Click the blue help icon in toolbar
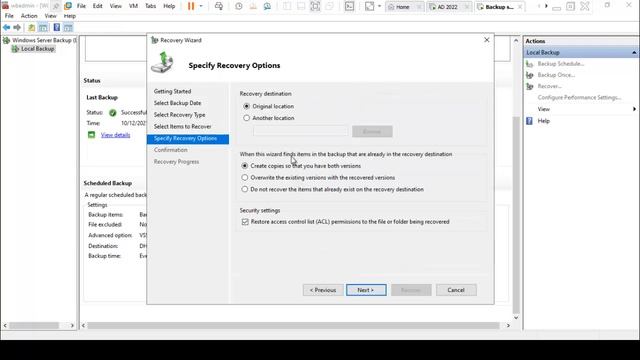Screen dimensions: 640x360 pos(57,27)
